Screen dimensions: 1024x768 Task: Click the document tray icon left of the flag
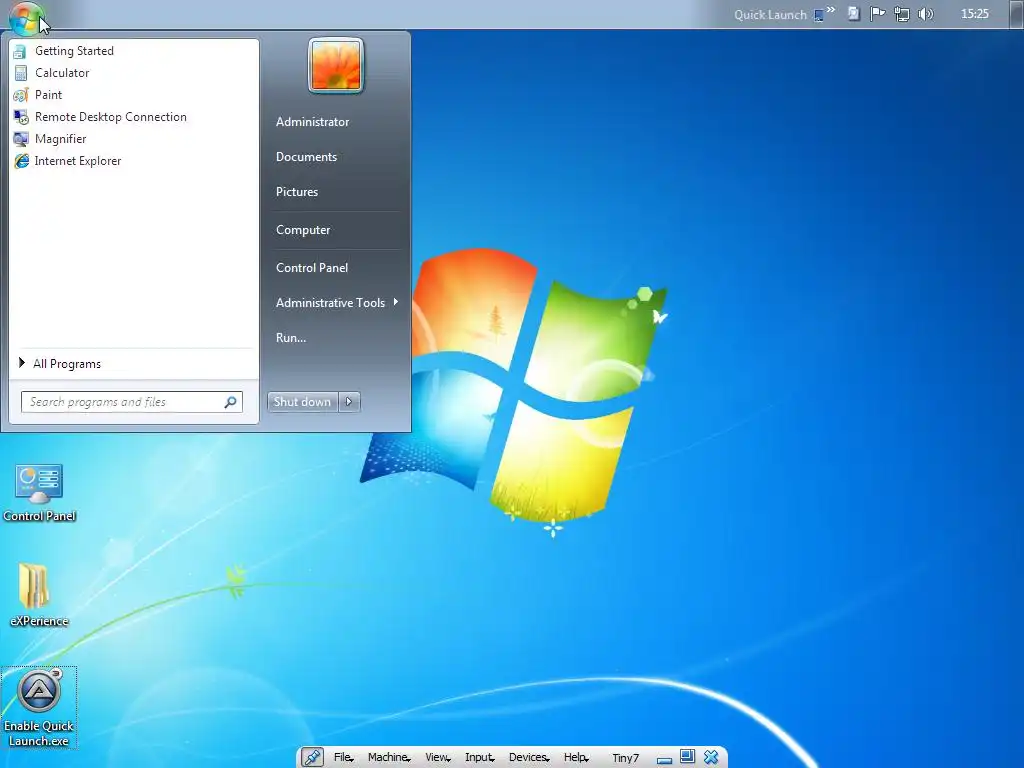853,14
